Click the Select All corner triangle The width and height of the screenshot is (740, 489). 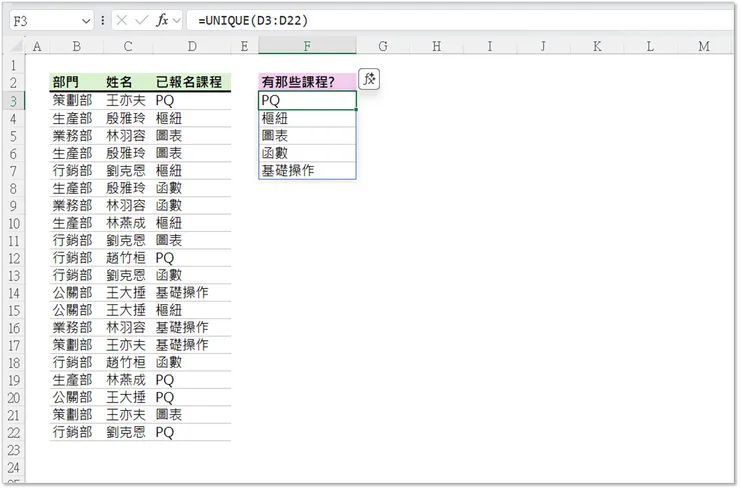(x=17, y=46)
